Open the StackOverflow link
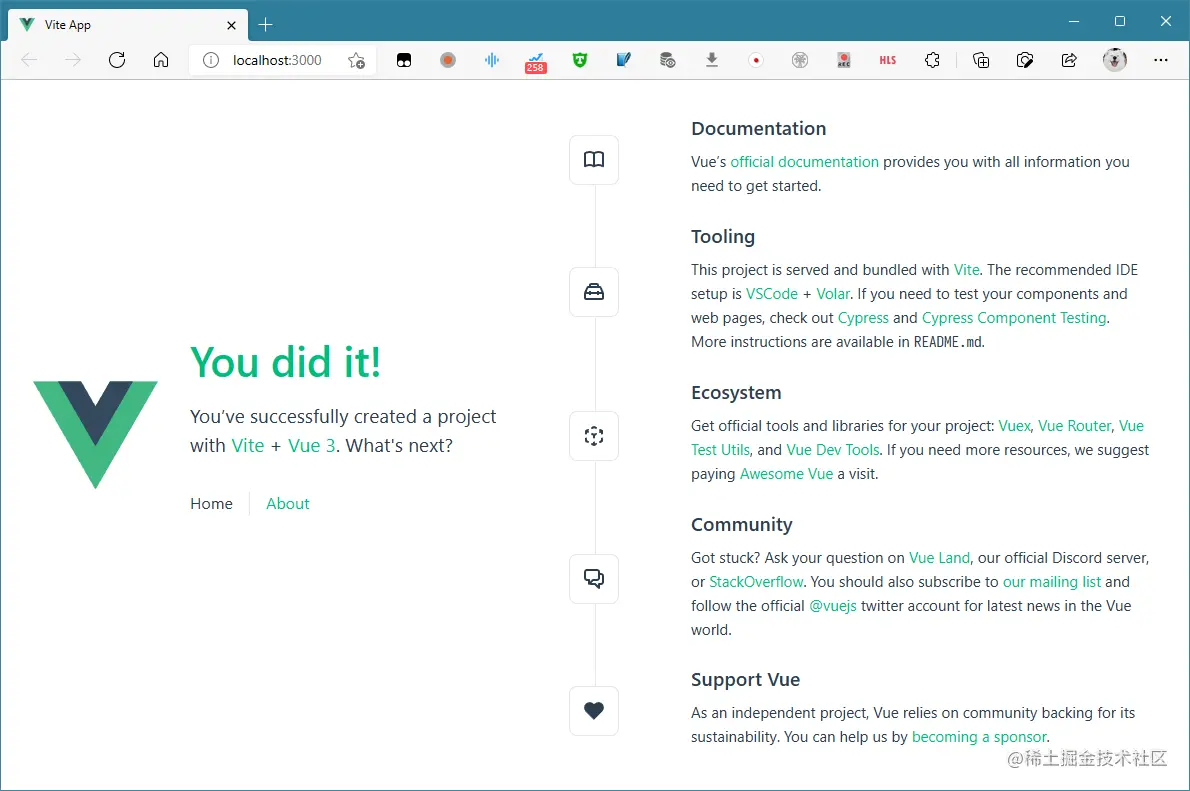 (756, 581)
